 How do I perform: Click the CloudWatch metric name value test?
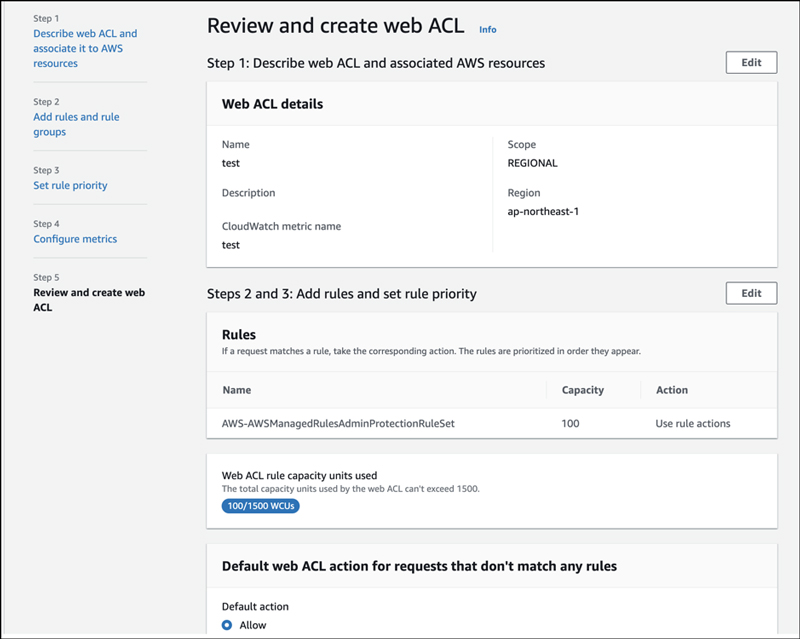point(230,244)
